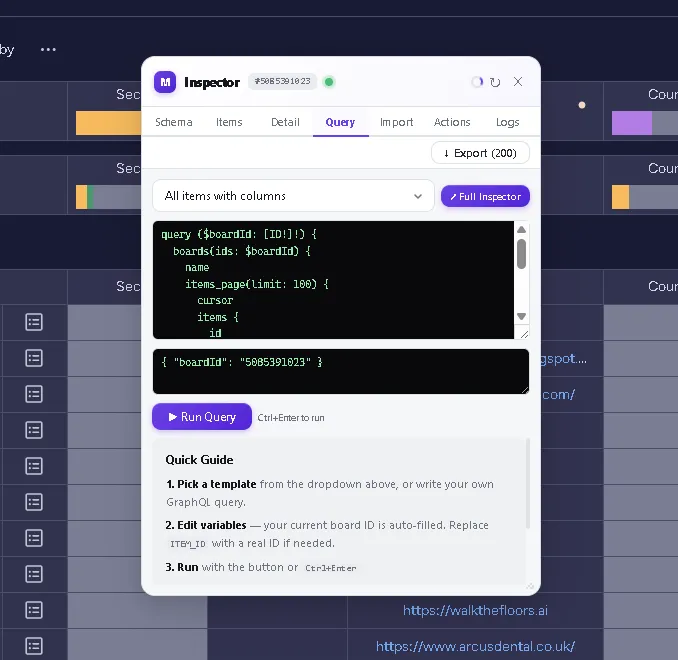678x660 pixels.
Task: Click the Quick Guide panel scrollbar
Action: [x=528, y=483]
